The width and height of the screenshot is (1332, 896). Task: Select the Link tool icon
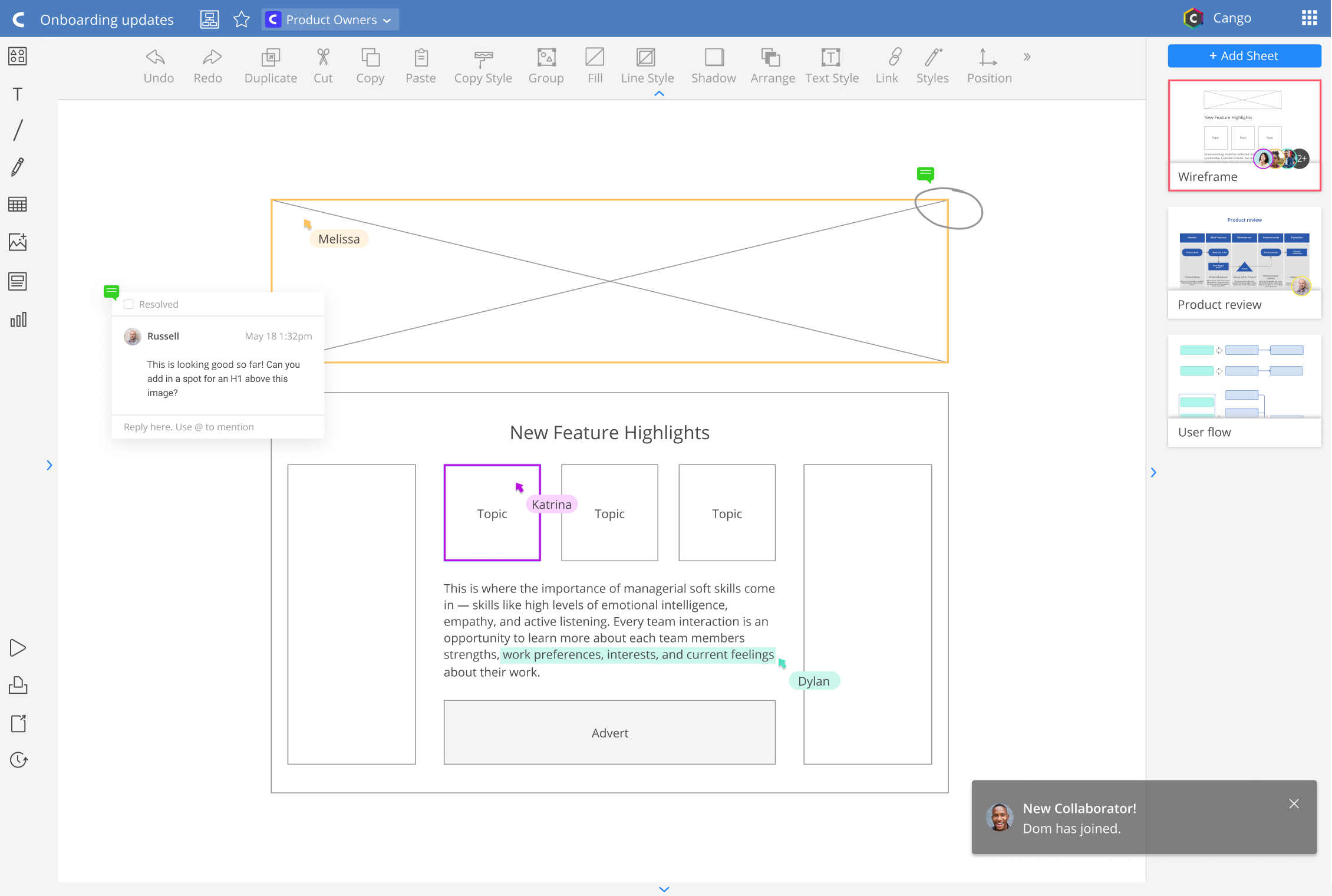(x=886, y=57)
